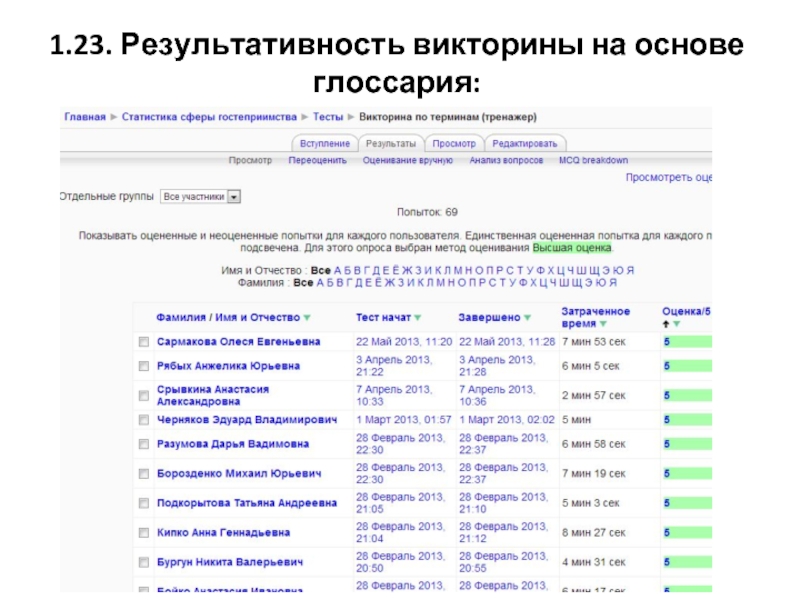The image size is (800, 600).
Task: Sort by Имя и Отчество header link
Action: click(258, 318)
